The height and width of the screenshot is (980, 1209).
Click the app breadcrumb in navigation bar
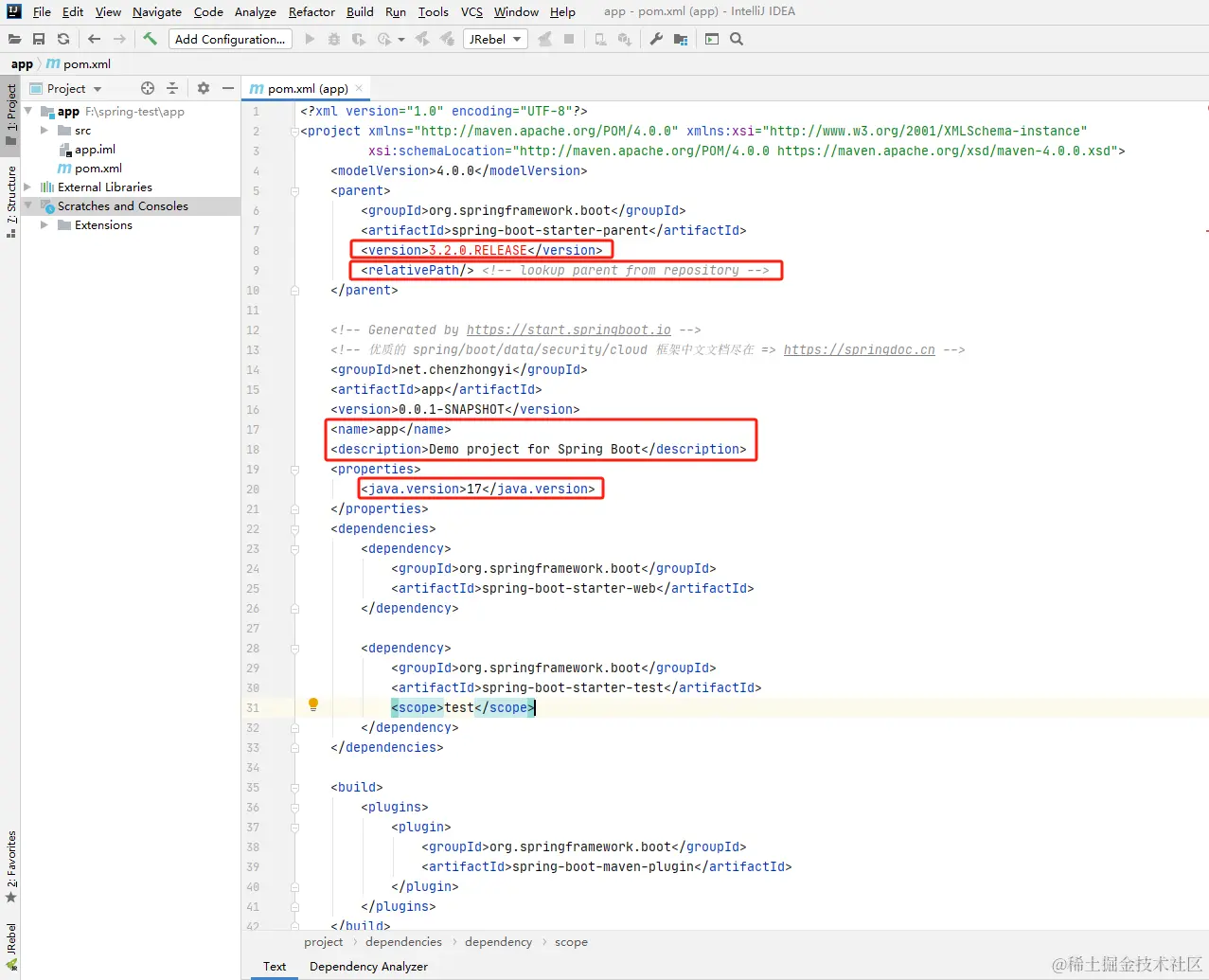22,63
